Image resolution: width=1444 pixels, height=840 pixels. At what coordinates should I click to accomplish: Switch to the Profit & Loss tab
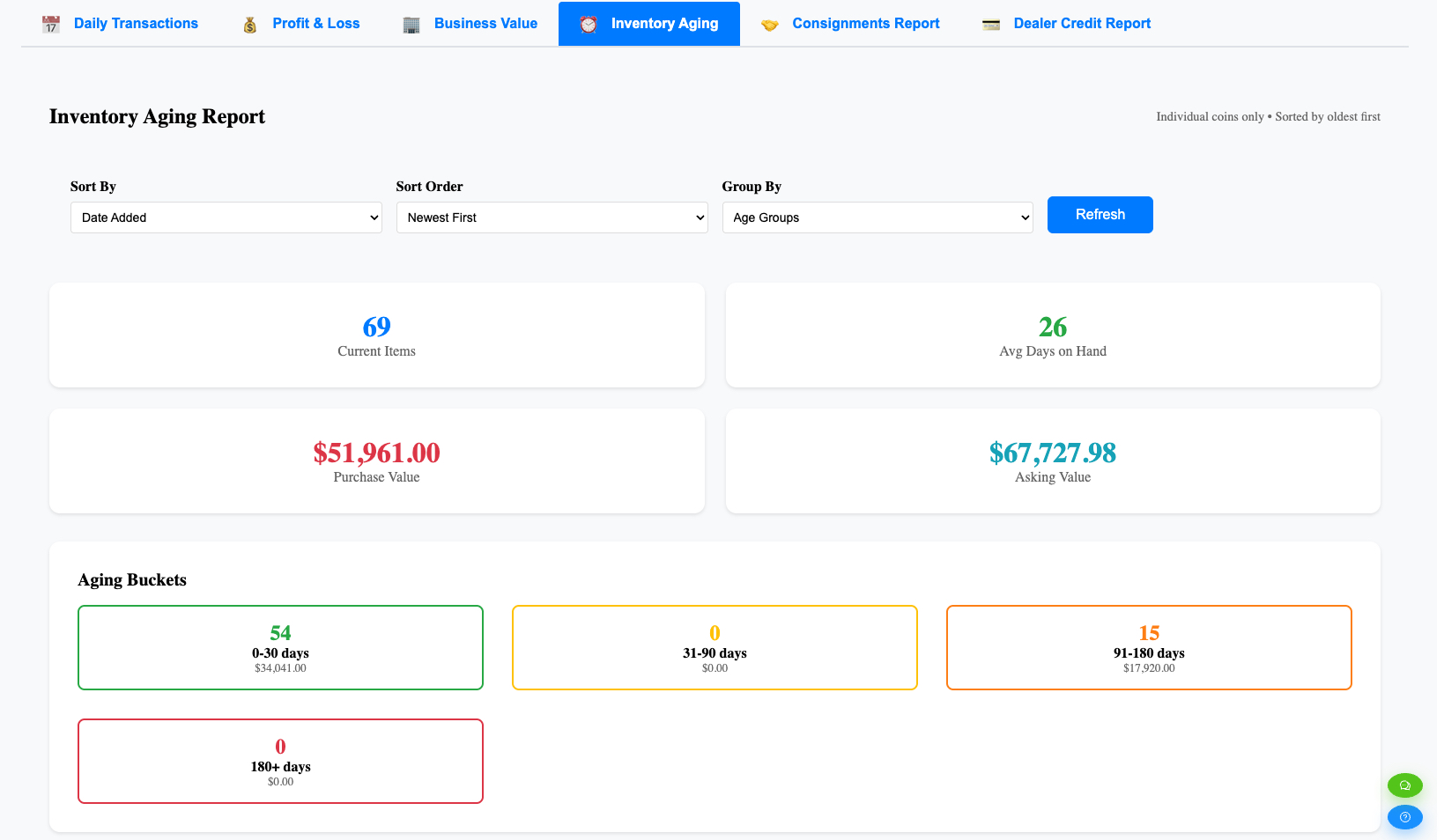pyautogui.click(x=300, y=24)
